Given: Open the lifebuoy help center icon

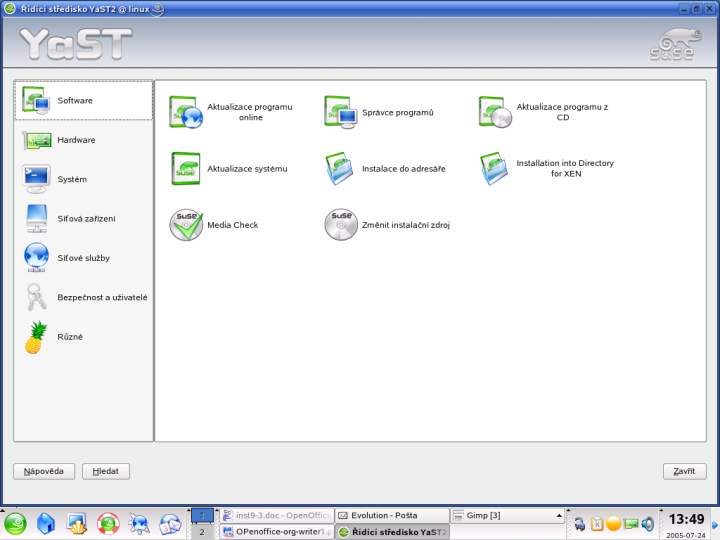Looking at the screenshot, I should (x=108, y=524).
